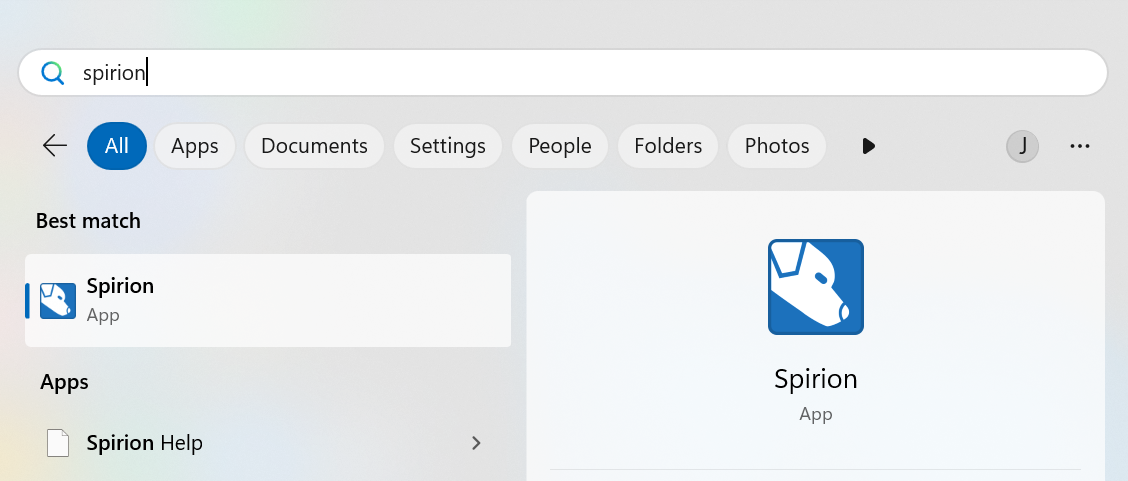1128x481 pixels.
Task: Open the three-dot options menu
Action: click(x=1079, y=146)
